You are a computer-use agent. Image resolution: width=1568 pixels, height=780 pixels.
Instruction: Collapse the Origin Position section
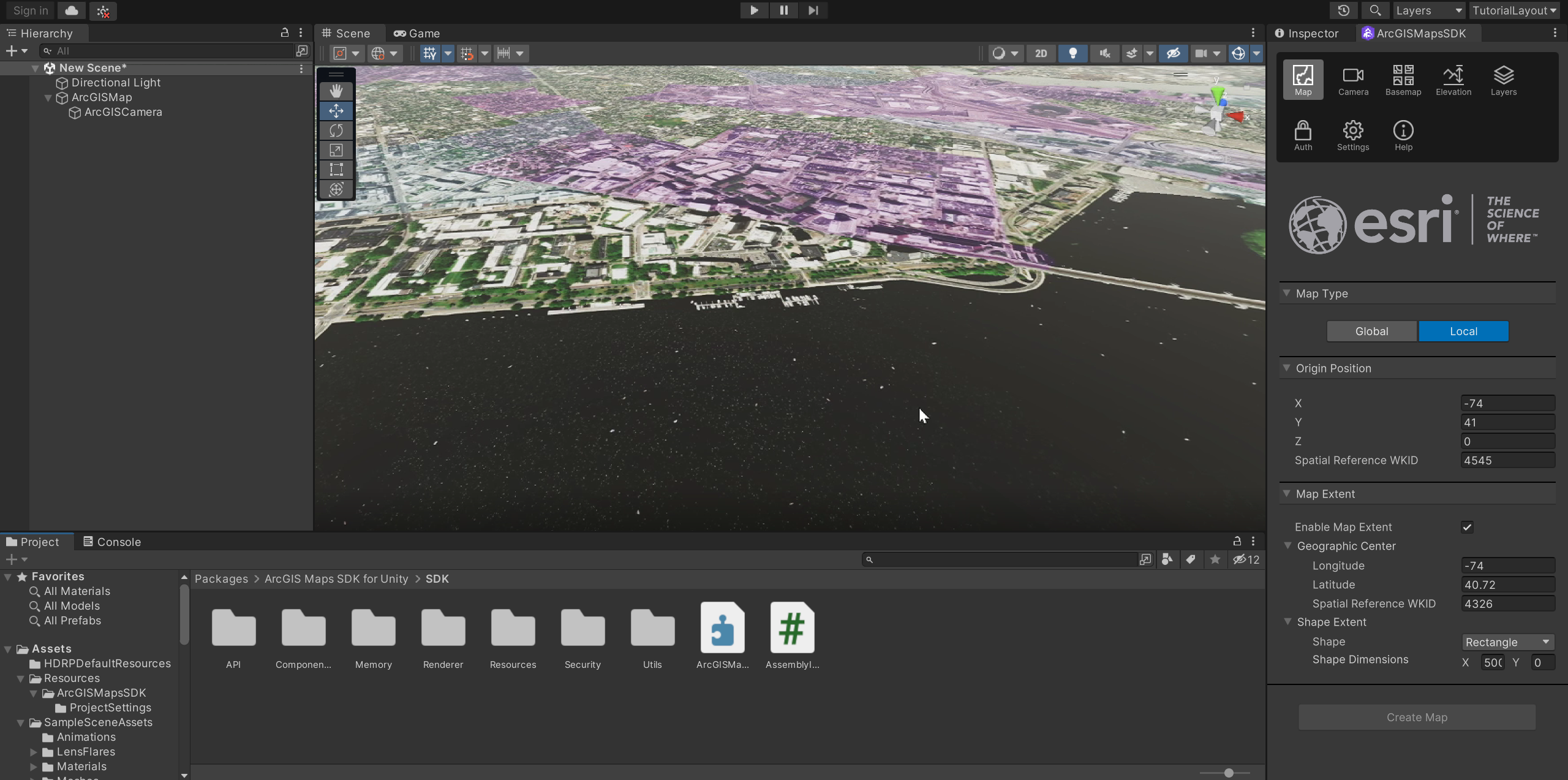pos(1287,368)
